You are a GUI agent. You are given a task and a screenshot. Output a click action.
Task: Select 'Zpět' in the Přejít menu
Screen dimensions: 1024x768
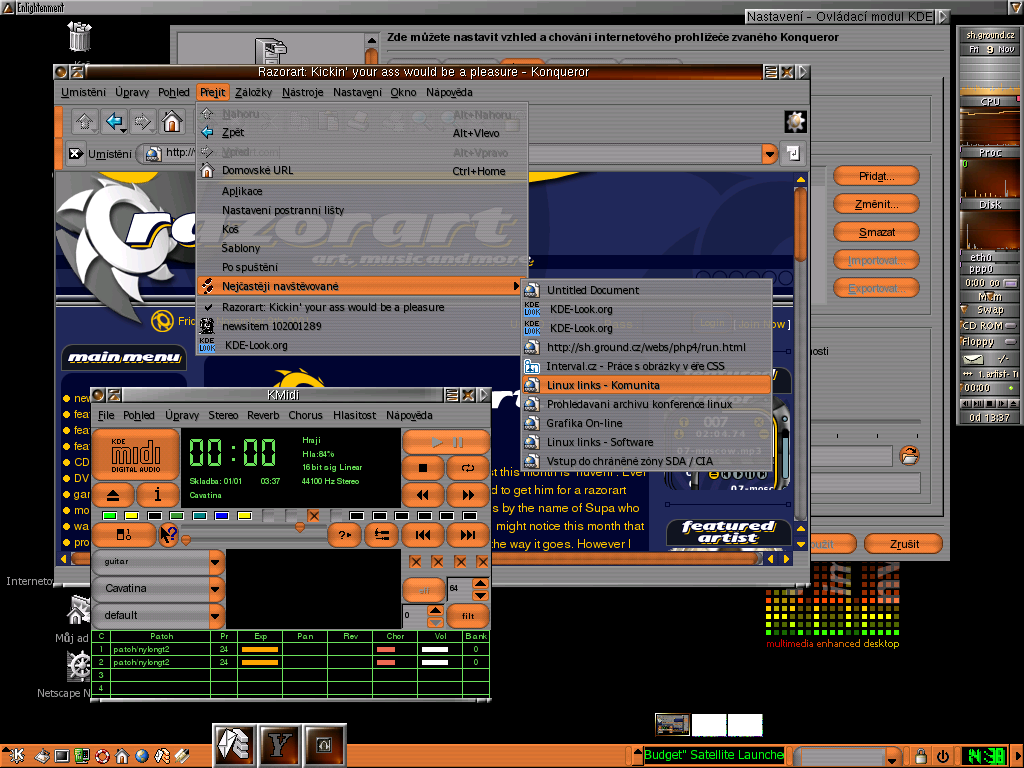361,133
